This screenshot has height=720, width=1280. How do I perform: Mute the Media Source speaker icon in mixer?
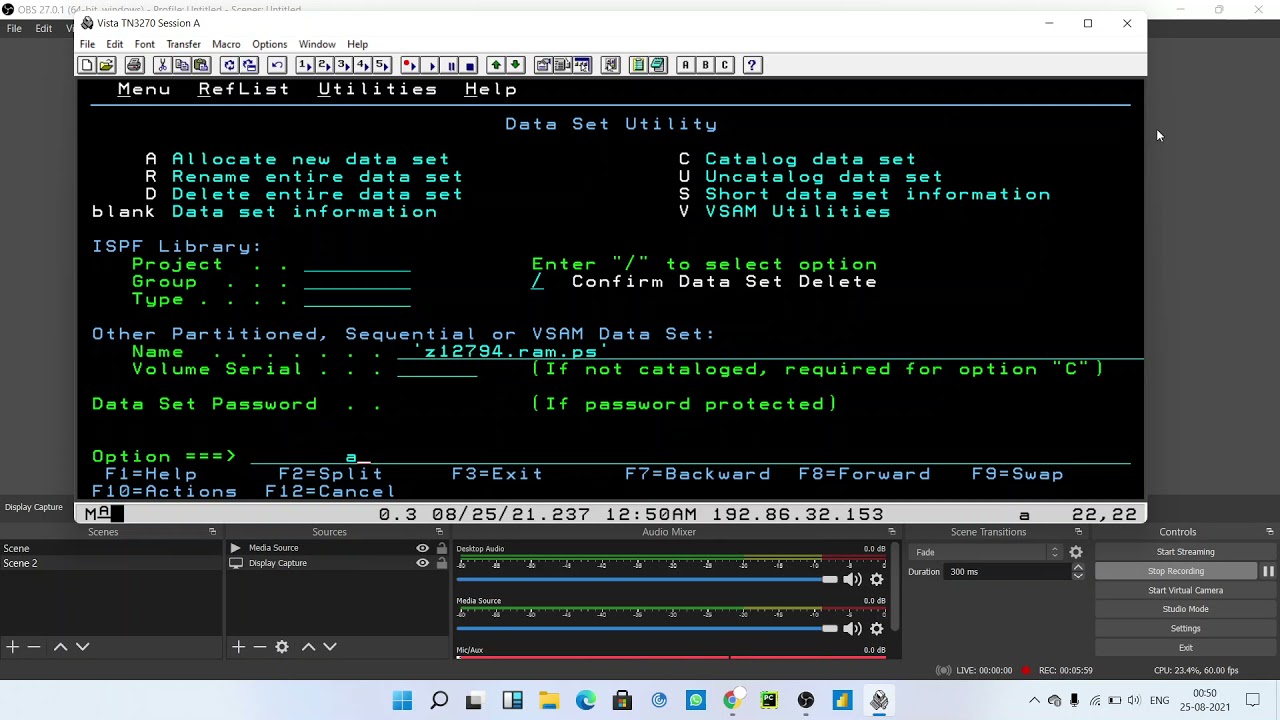852,629
